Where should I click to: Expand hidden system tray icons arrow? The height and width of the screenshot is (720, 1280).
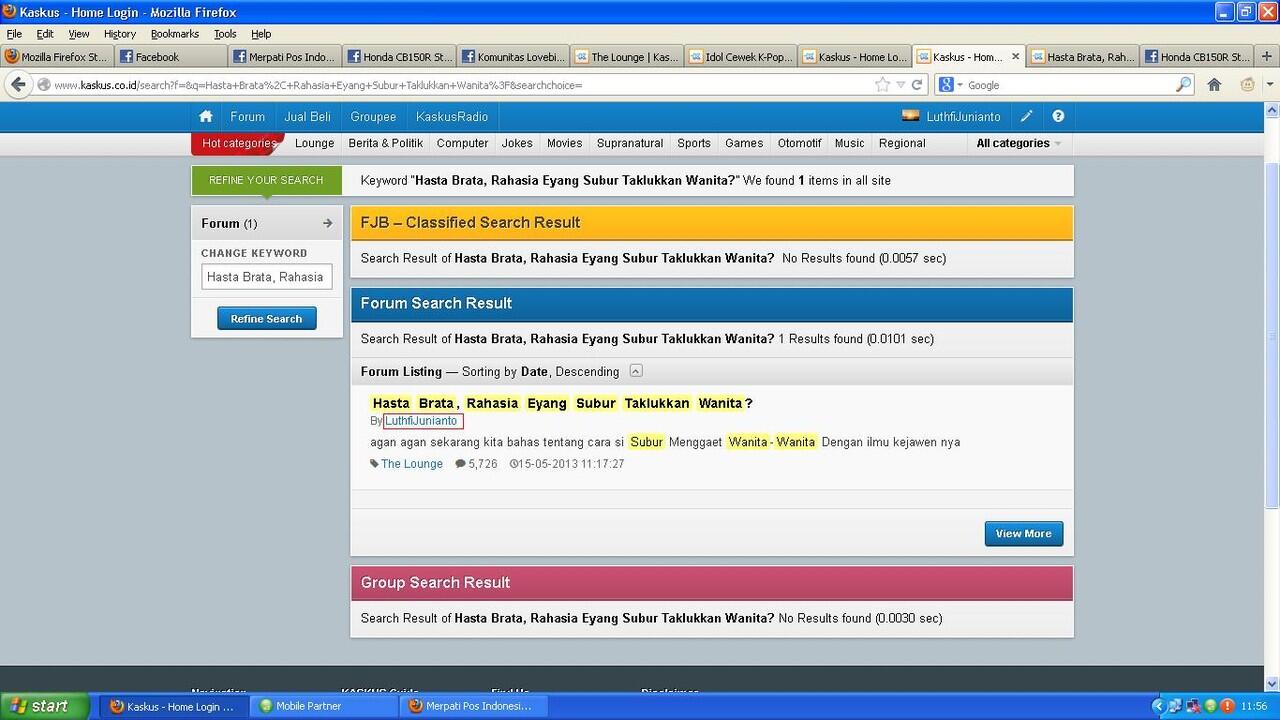point(1158,706)
